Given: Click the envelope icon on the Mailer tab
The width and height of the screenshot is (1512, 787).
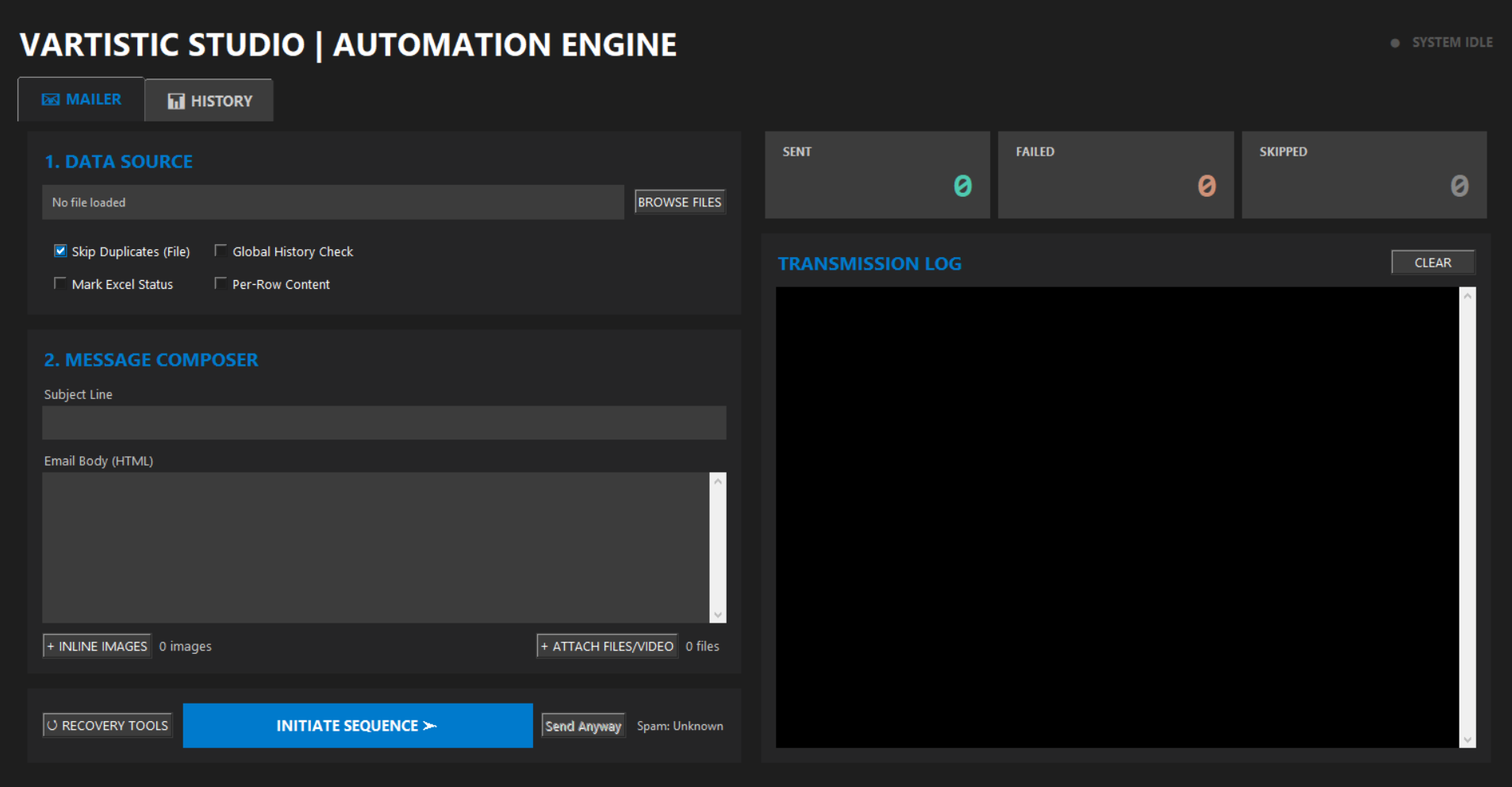Looking at the screenshot, I should click(x=51, y=98).
